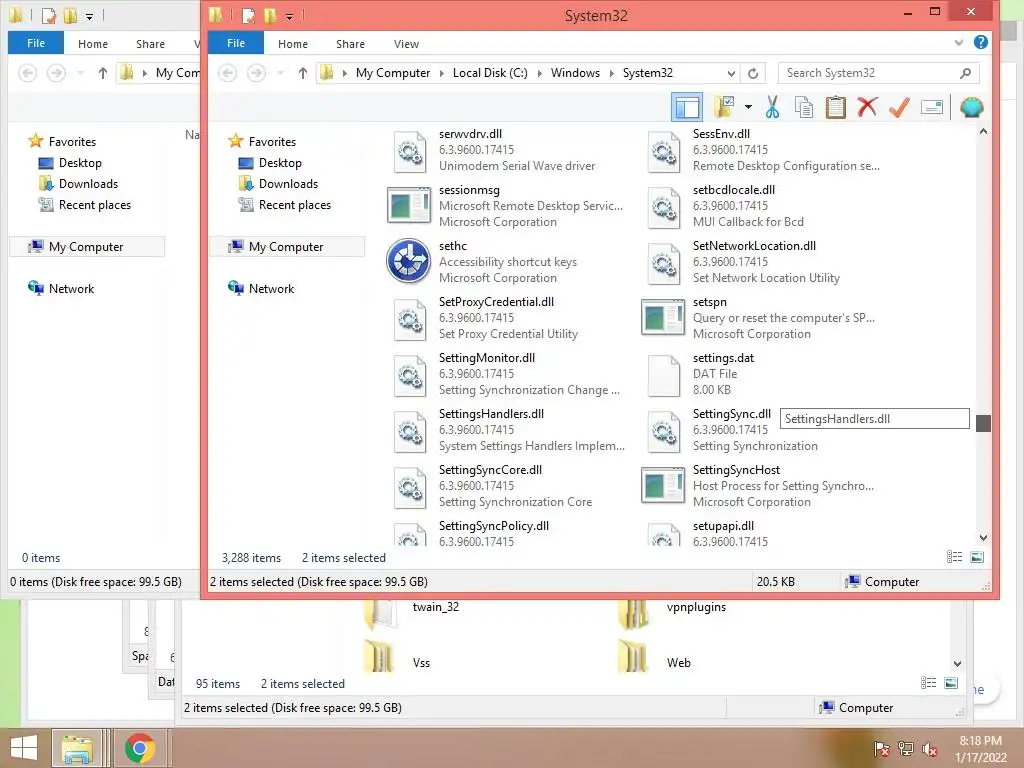Click serwvdrv.dll gear file icon
The width and height of the screenshot is (1024, 768).
(x=409, y=152)
